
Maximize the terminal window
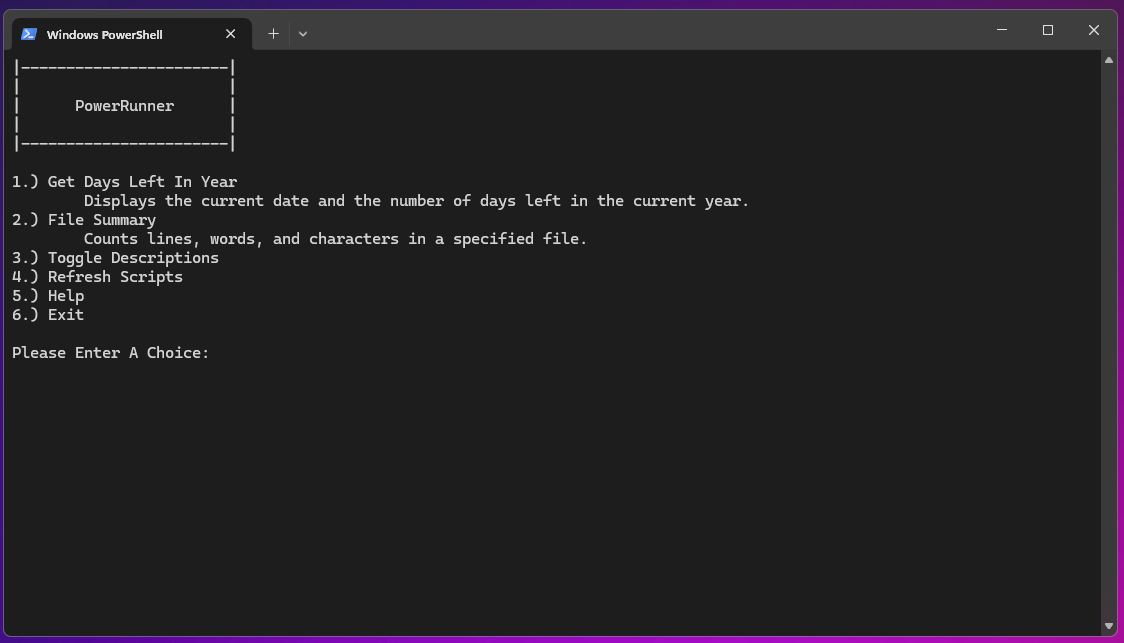[1048, 30]
